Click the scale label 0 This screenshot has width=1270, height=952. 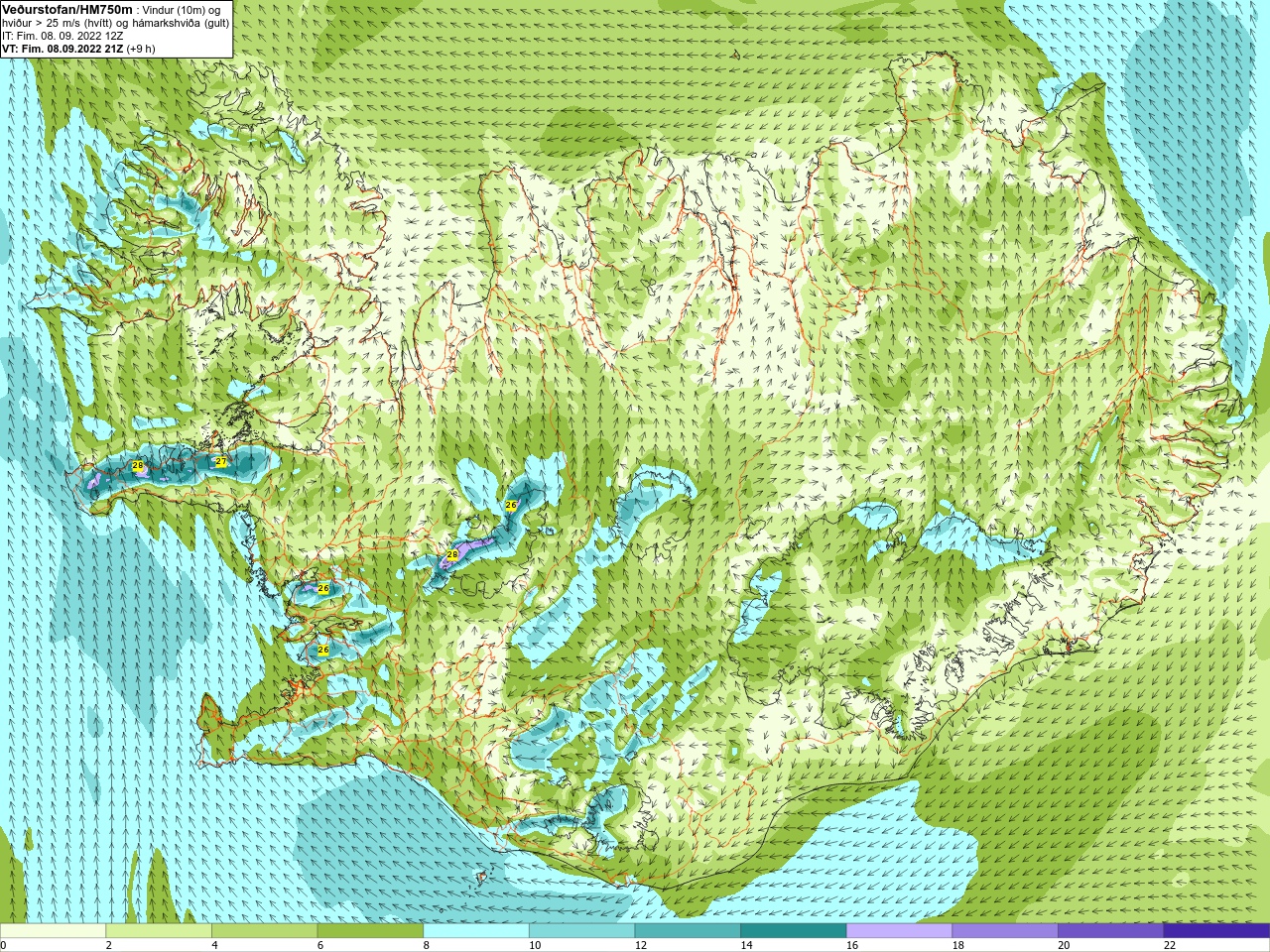tap(4, 945)
